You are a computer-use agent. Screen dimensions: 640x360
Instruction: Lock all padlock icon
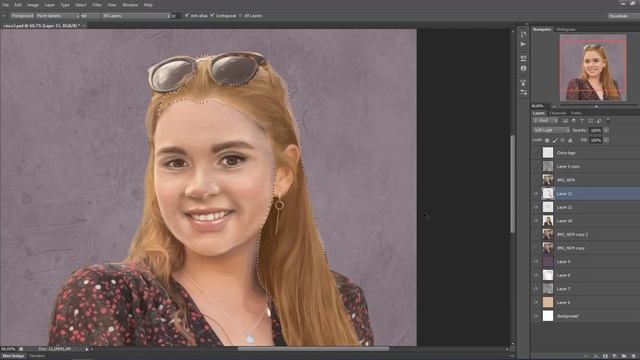570,140
